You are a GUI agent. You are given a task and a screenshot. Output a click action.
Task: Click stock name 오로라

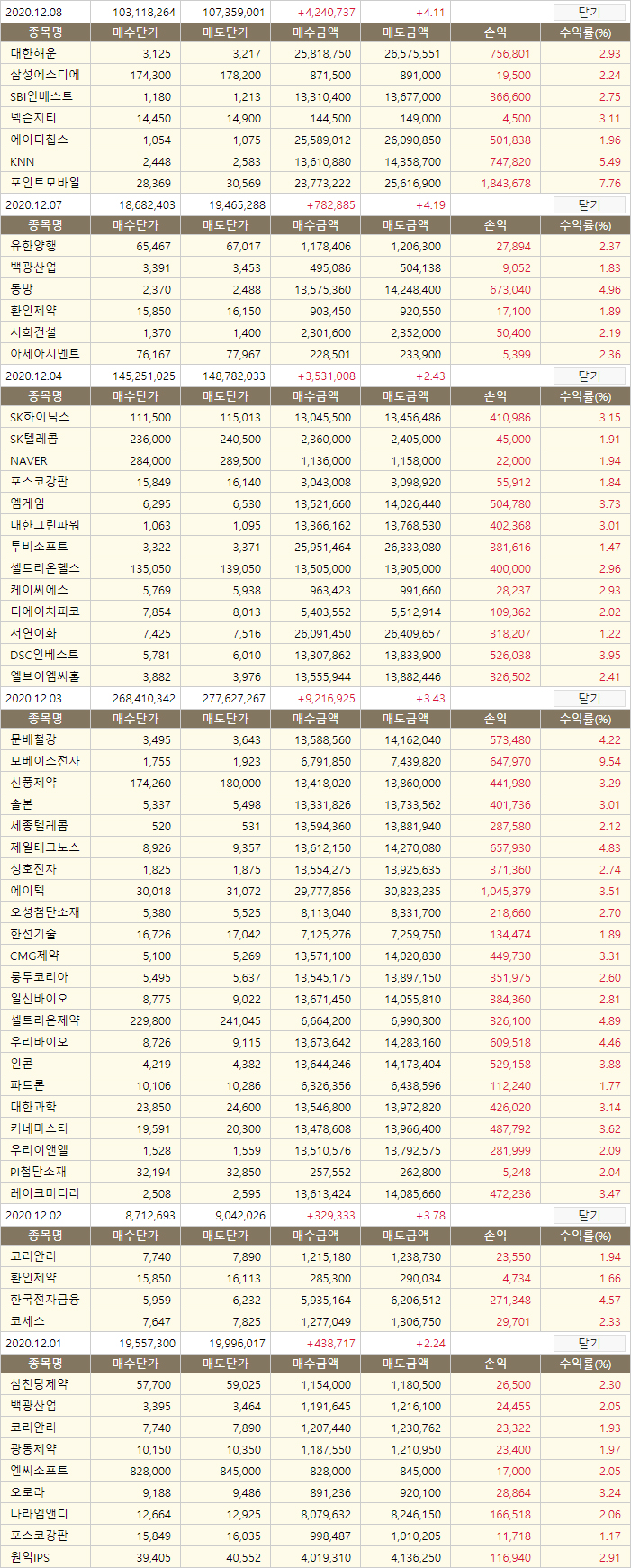[x=27, y=1492]
